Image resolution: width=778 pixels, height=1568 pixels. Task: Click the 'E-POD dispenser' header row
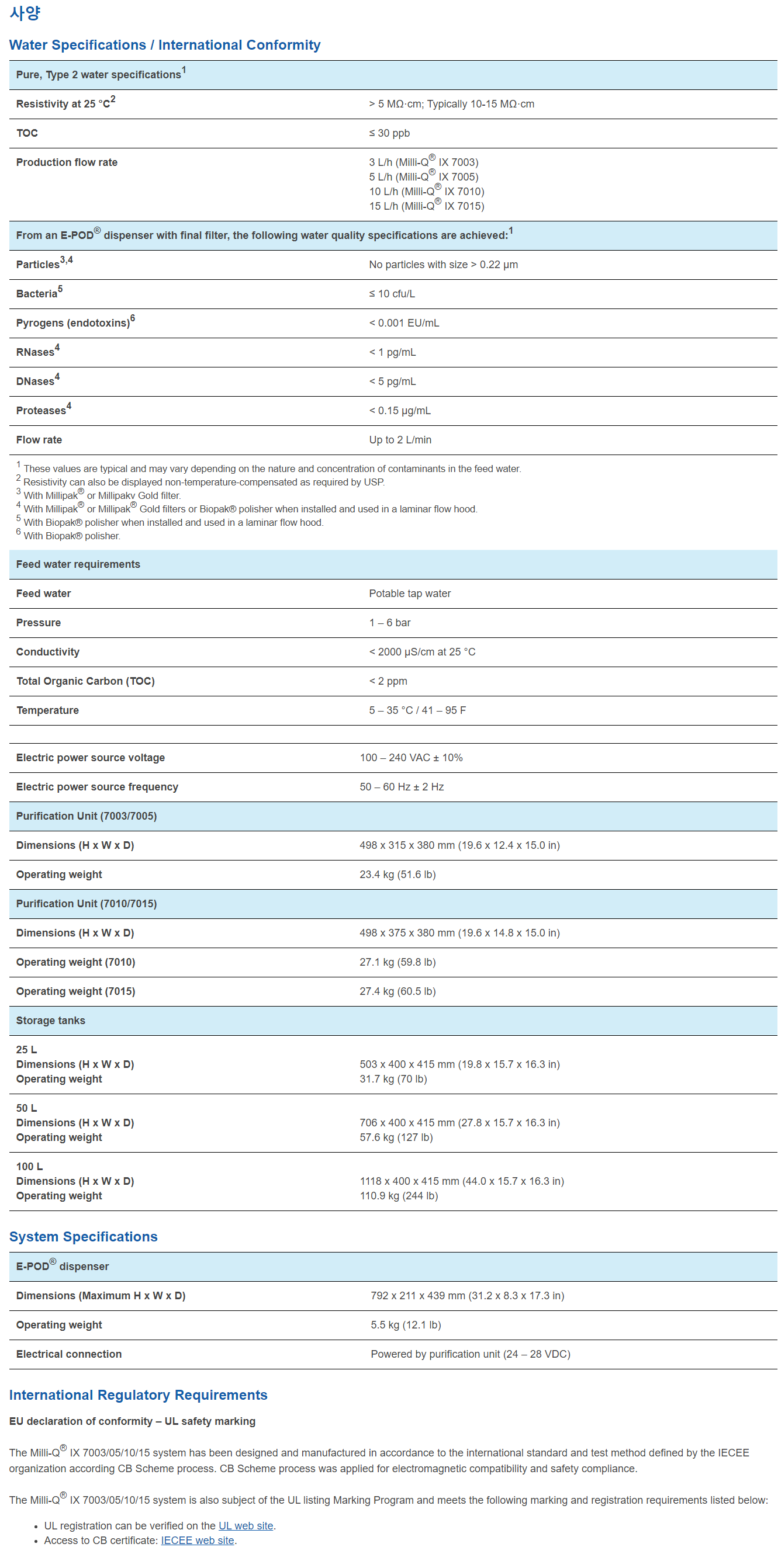393,1267
